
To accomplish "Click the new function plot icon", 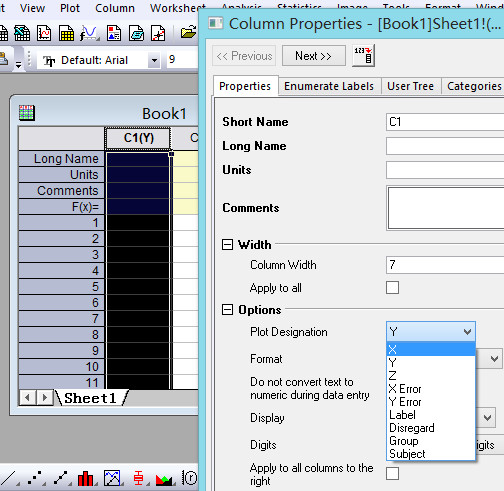I will [89, 33].
